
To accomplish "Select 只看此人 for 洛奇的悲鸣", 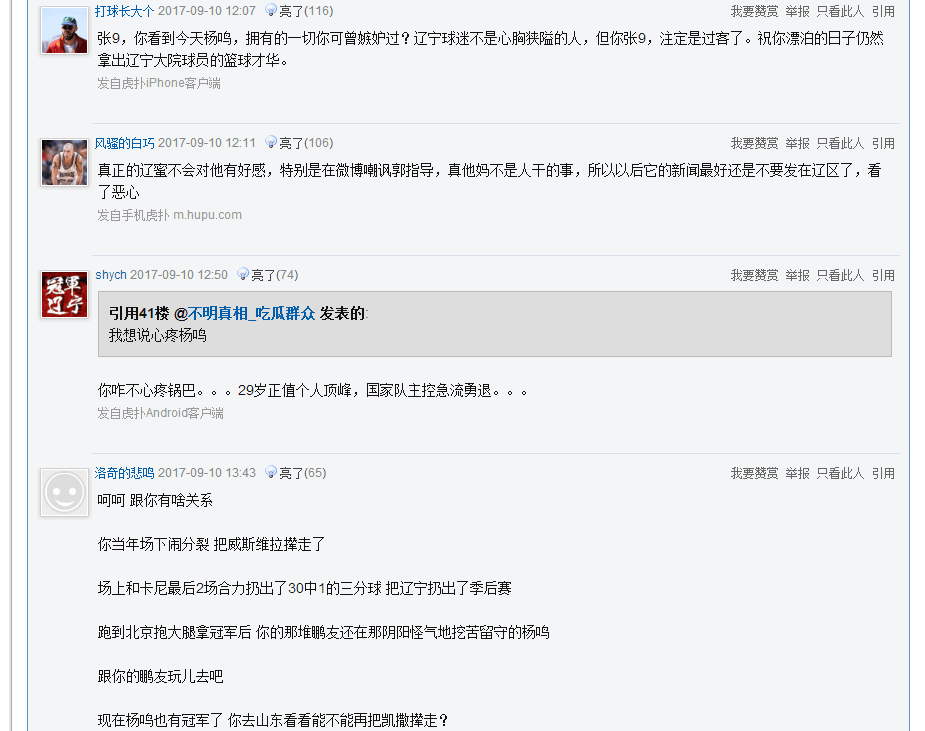I will (x=840, y=473).
